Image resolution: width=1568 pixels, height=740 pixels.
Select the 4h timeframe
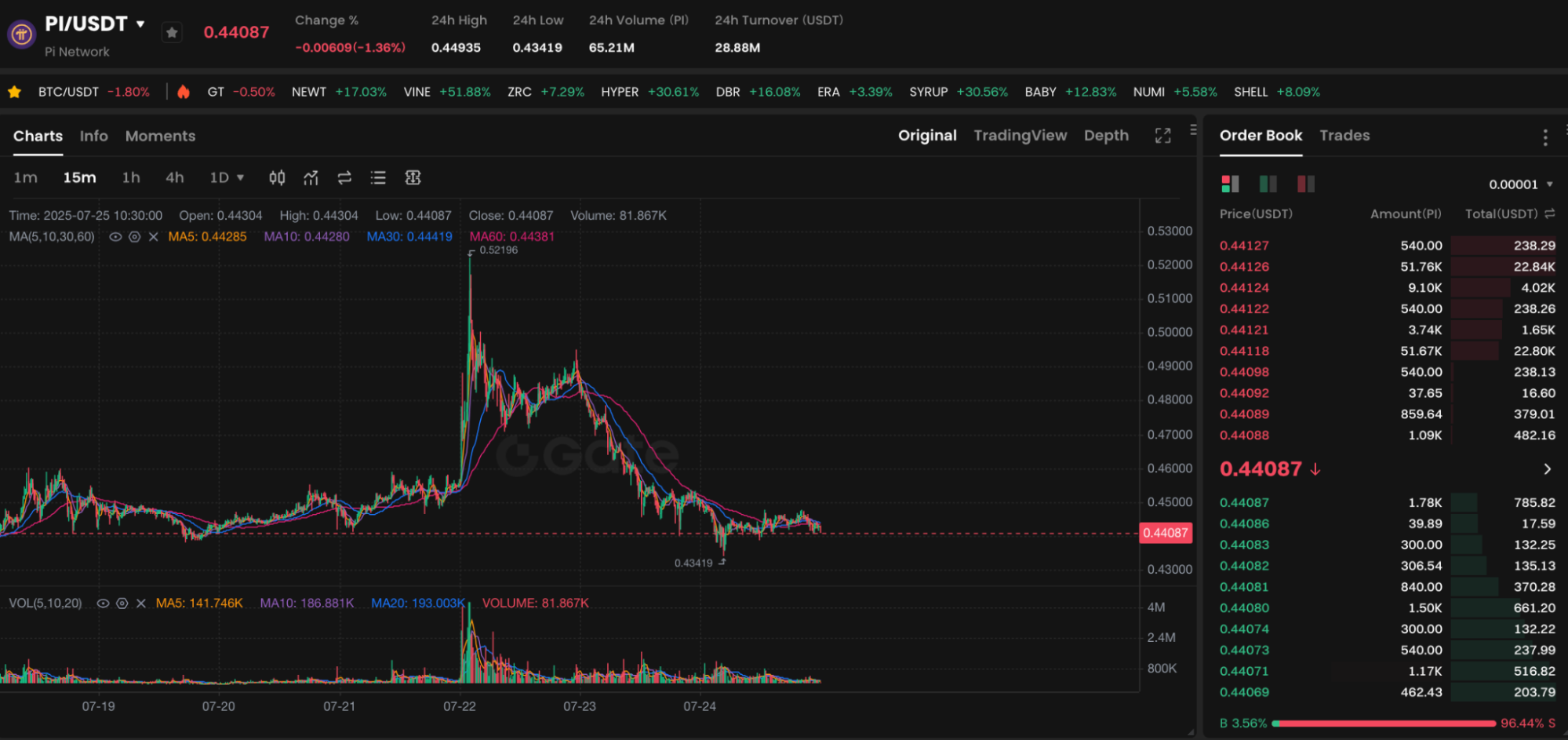point(174,177)
